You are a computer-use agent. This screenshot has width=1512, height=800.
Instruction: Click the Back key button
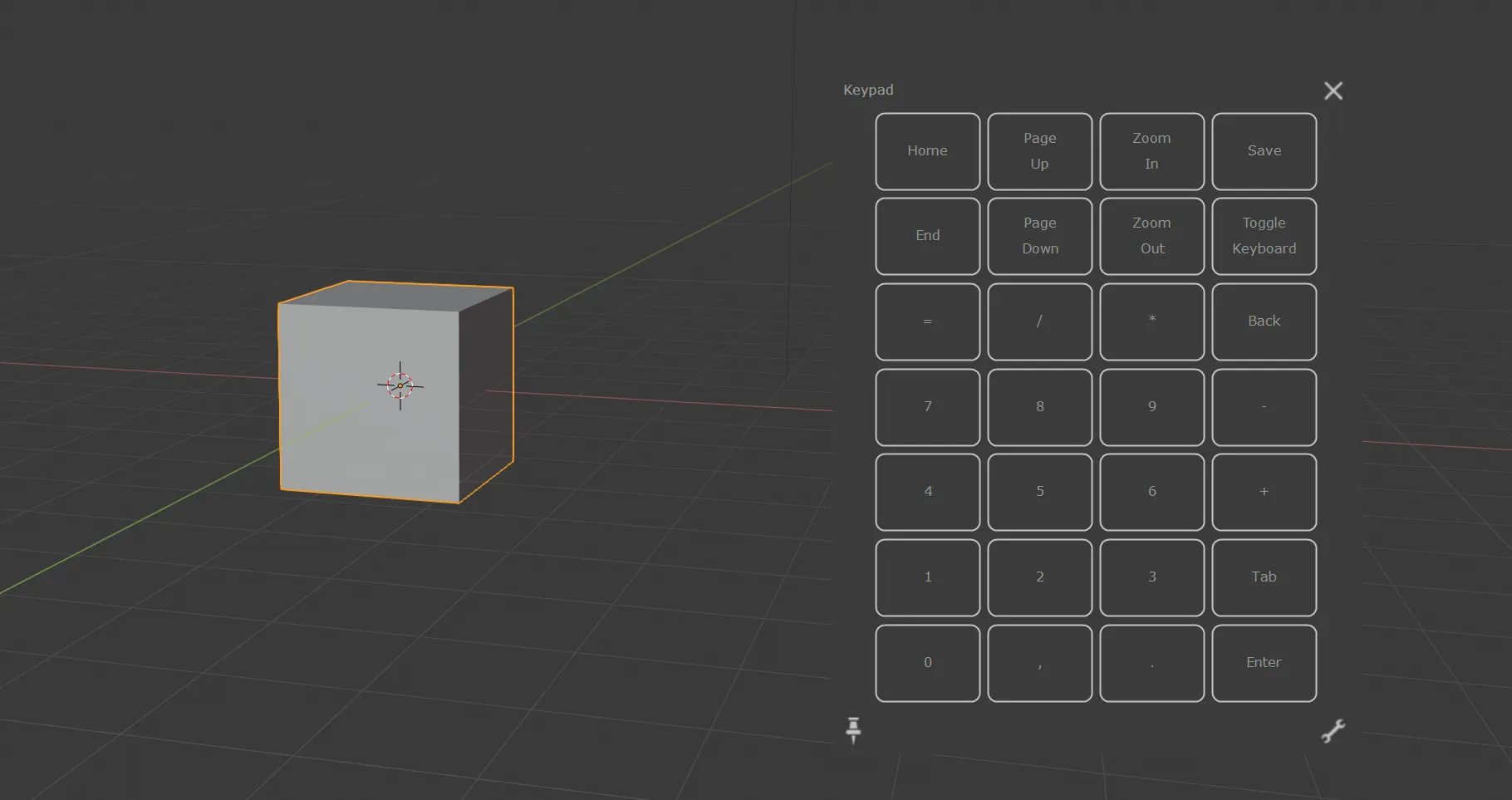pos(1264,321)
